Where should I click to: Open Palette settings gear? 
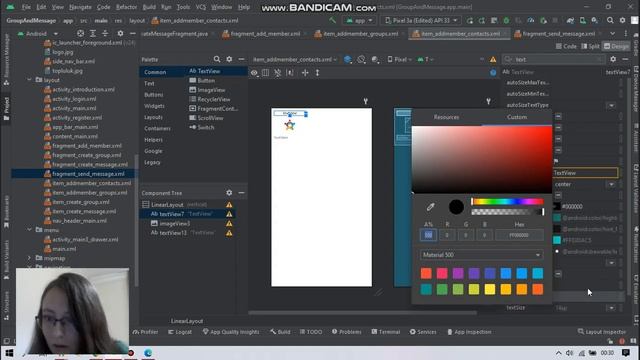click(229, 60)
